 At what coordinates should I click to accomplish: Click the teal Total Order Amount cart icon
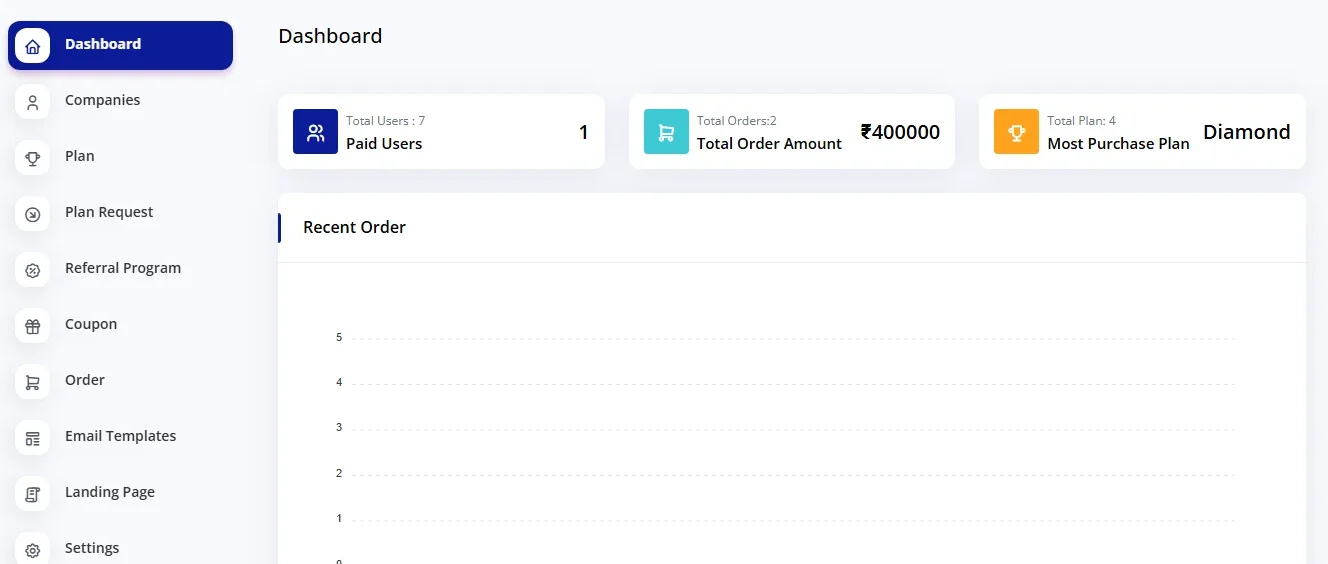(666, 132)
